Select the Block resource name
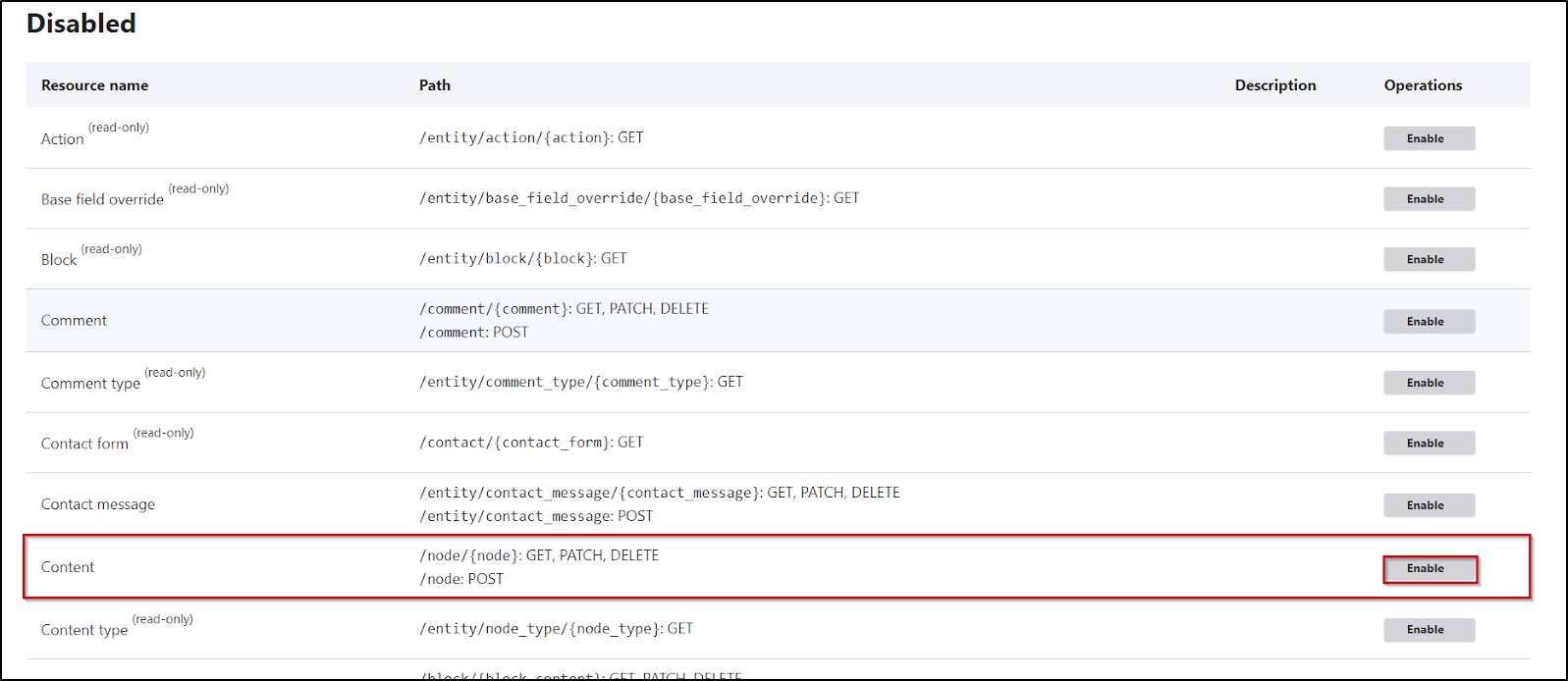Viewport: 1568px width, 681px height. (59, 260)
